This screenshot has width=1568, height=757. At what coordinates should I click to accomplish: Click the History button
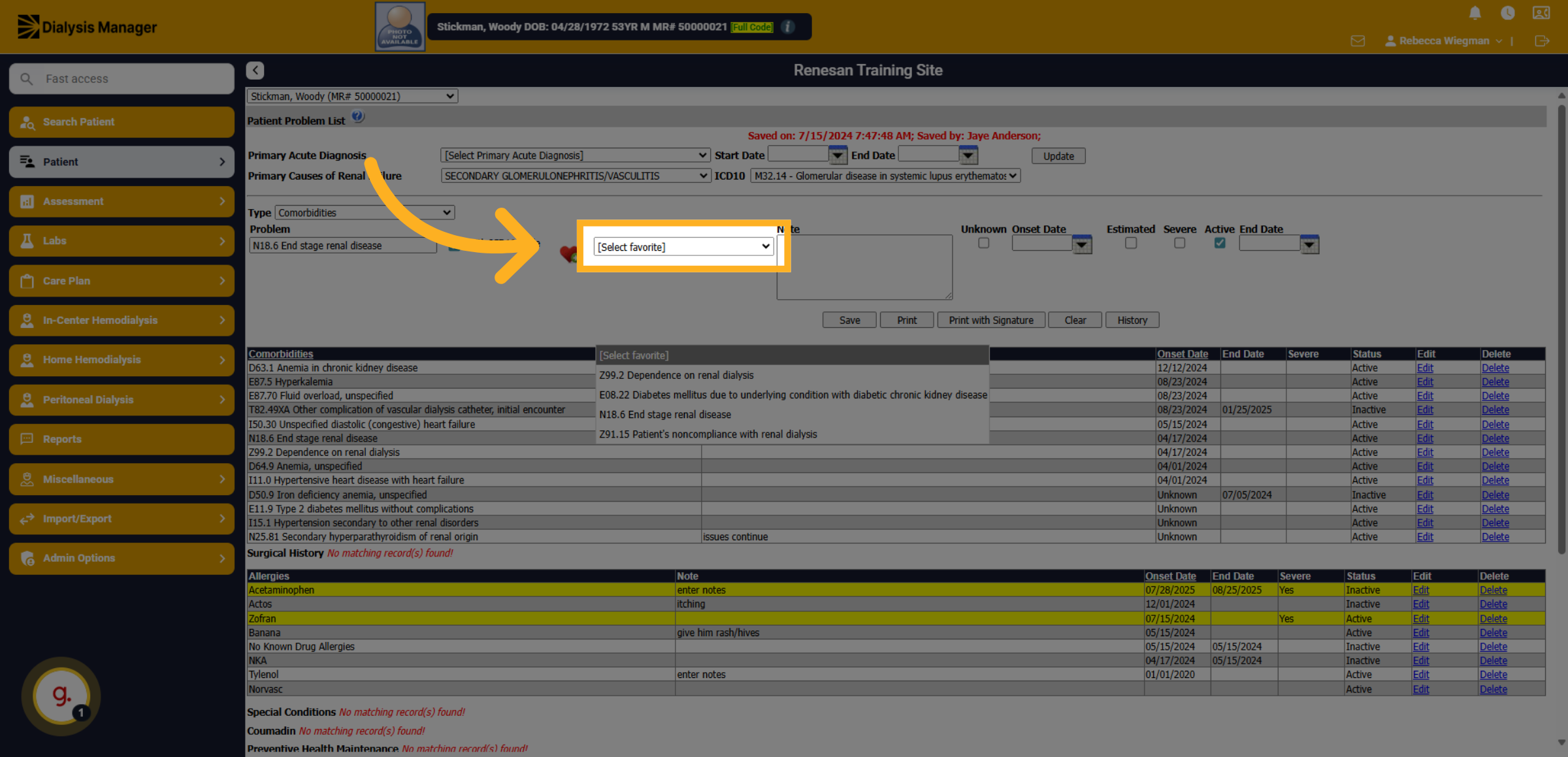(x=1132, y=320)
